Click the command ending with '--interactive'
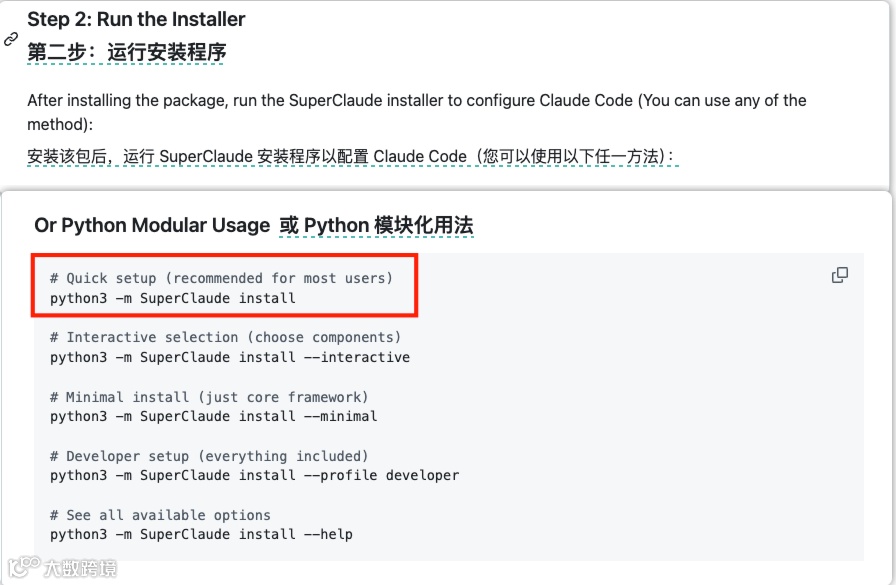This screenshot has height=585, width=896. (230, 357)
